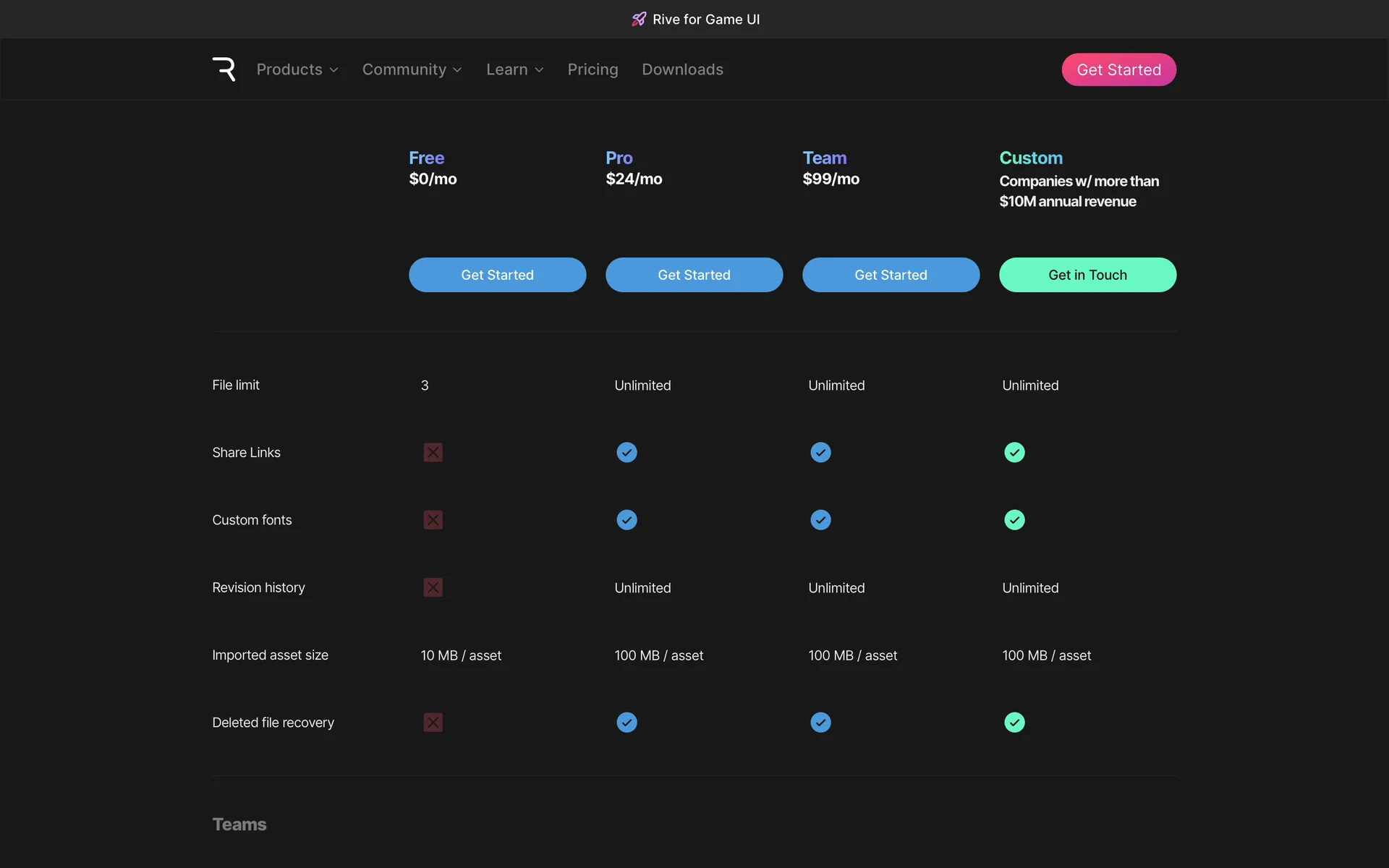Screen dimensions: 1389x868
Task: Click Get Started under Pro plan
Action: pyautogui.click(x=694, y=275)
